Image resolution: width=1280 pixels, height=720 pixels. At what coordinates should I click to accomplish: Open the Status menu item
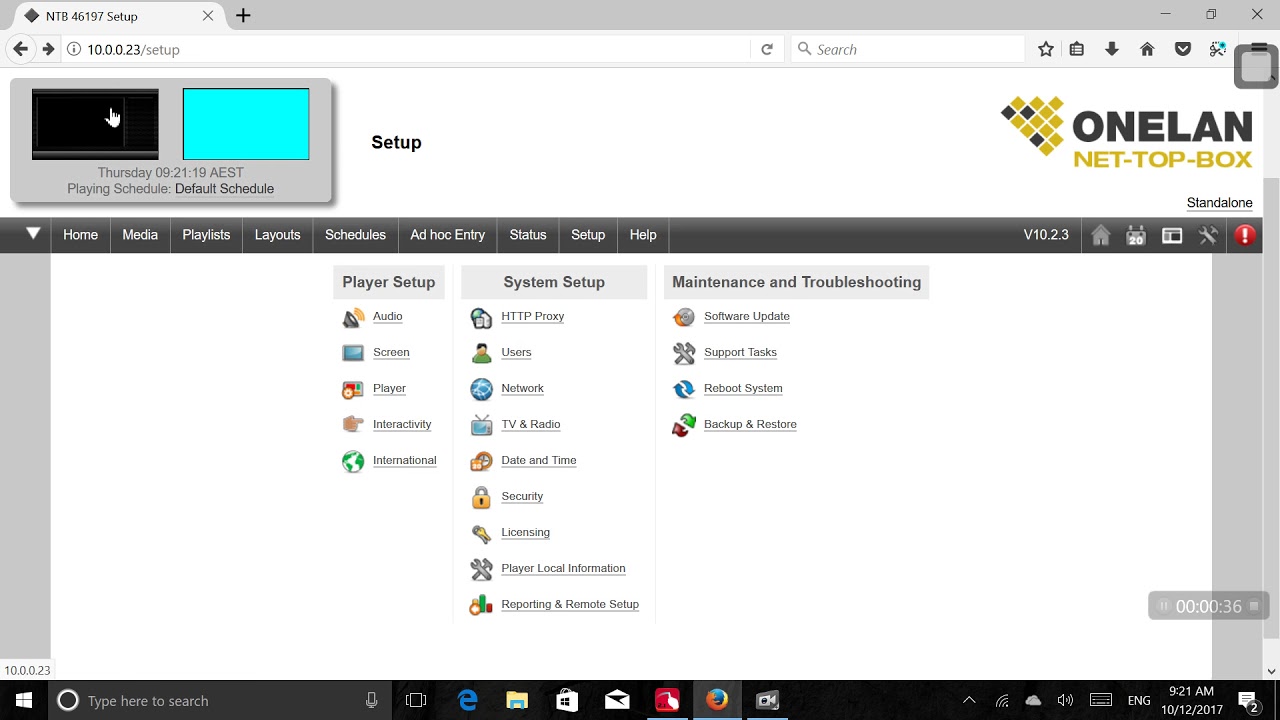pyautogui.click(x=528, y=235)
